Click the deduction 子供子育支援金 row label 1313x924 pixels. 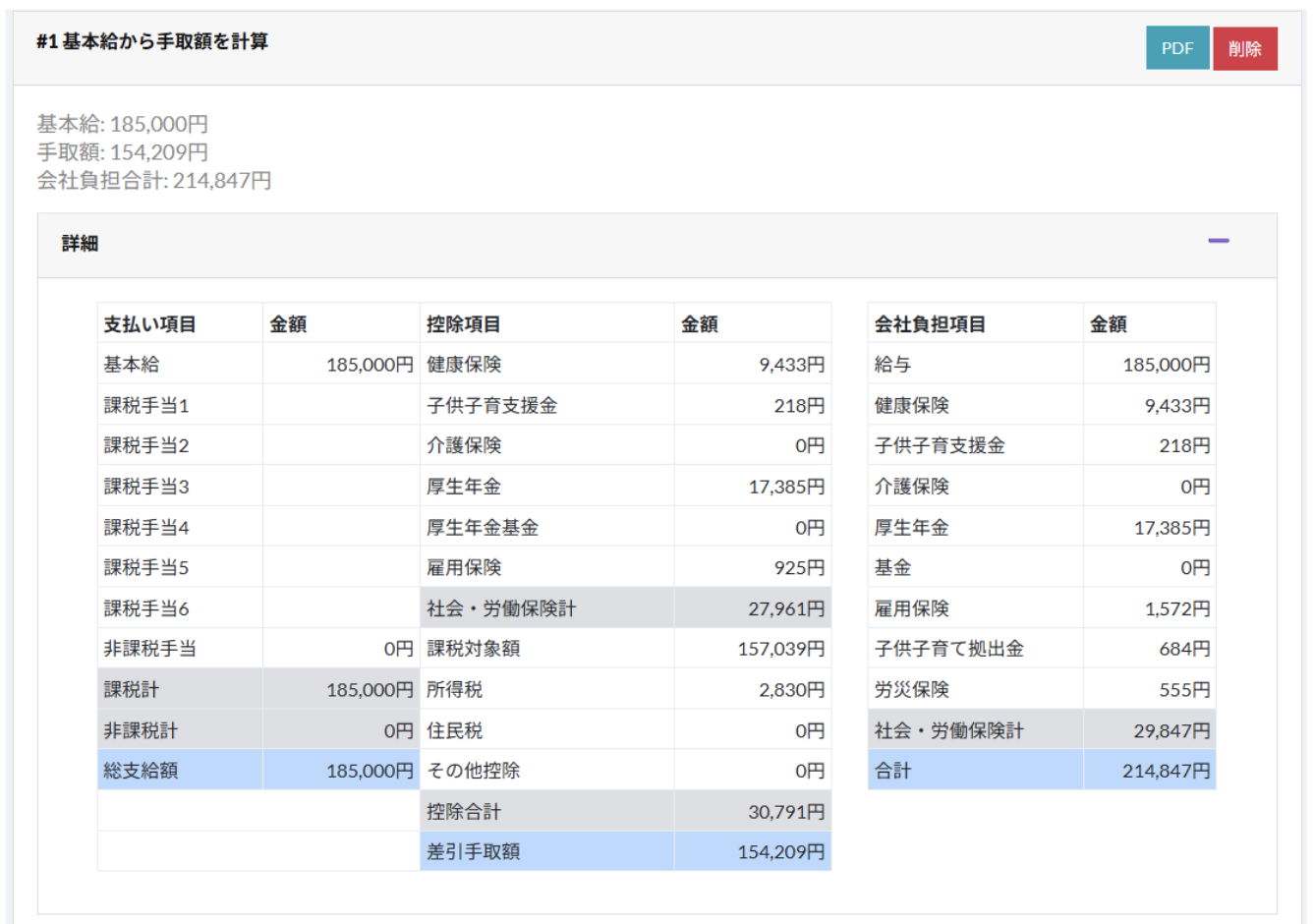click(491, 405)
